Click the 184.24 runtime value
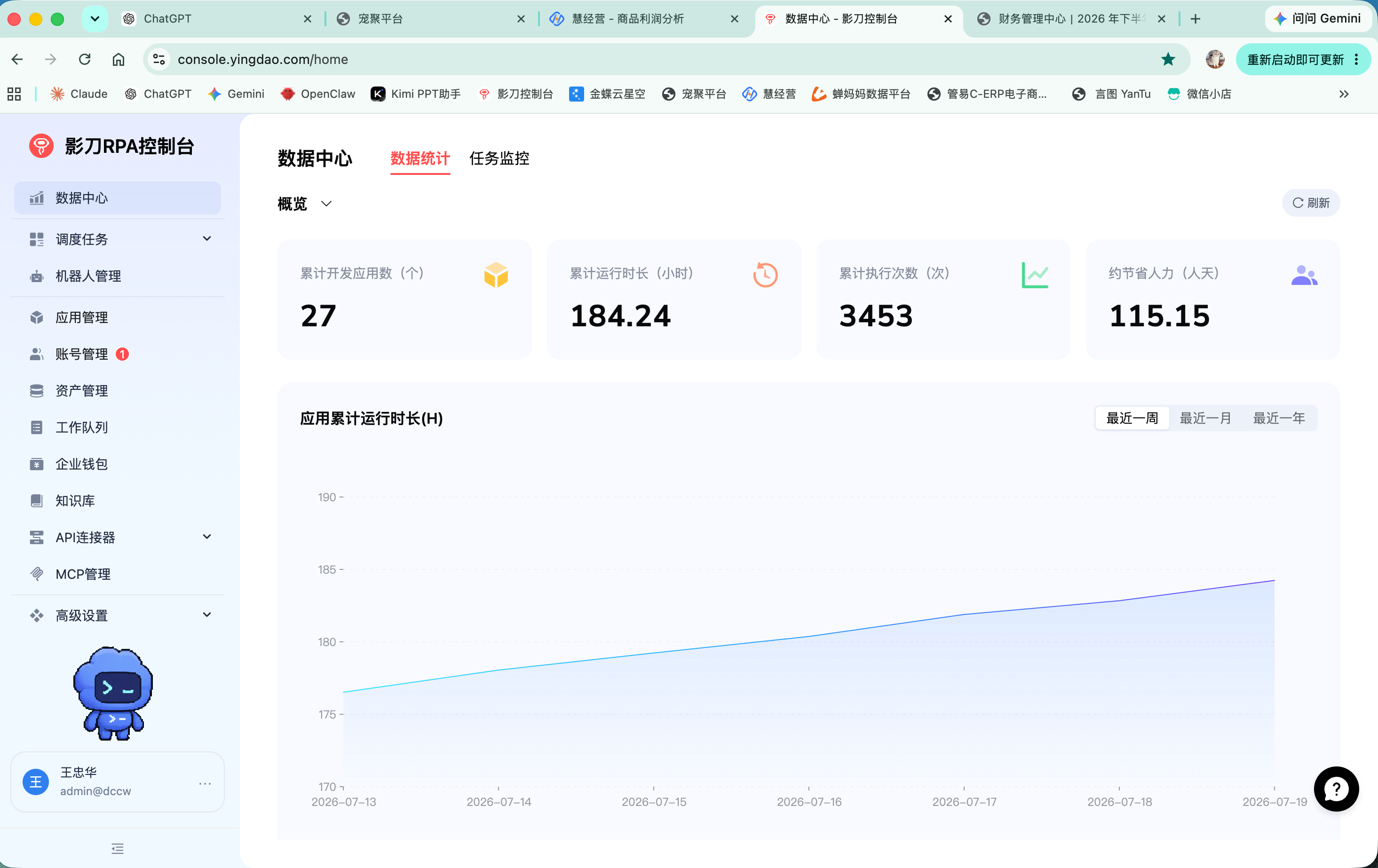The image size is (1378, 868). pyautogui.click(x=620, y=316)
